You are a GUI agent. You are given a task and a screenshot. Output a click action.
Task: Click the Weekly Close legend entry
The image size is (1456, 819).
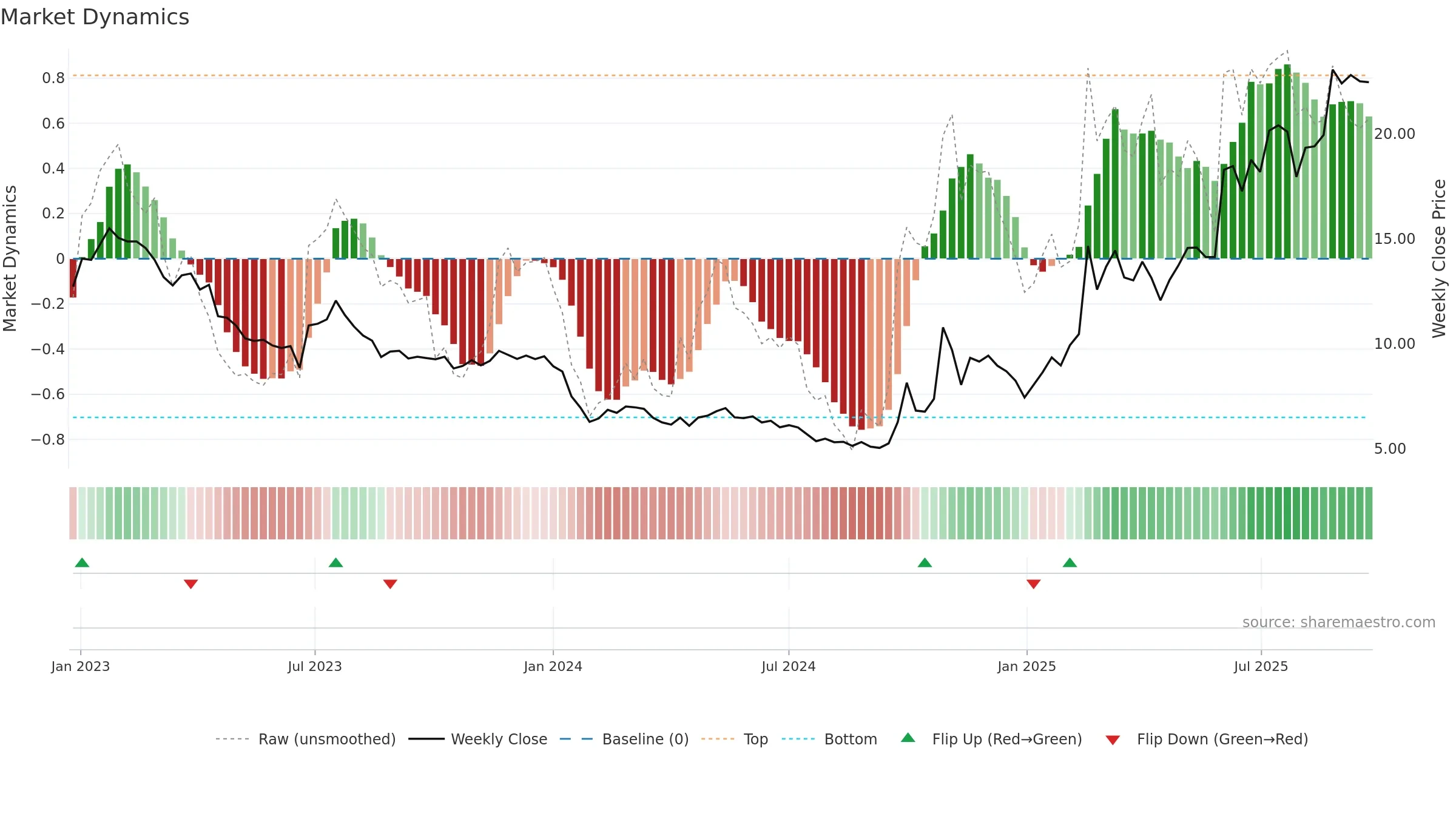click(x=477, y=739)
